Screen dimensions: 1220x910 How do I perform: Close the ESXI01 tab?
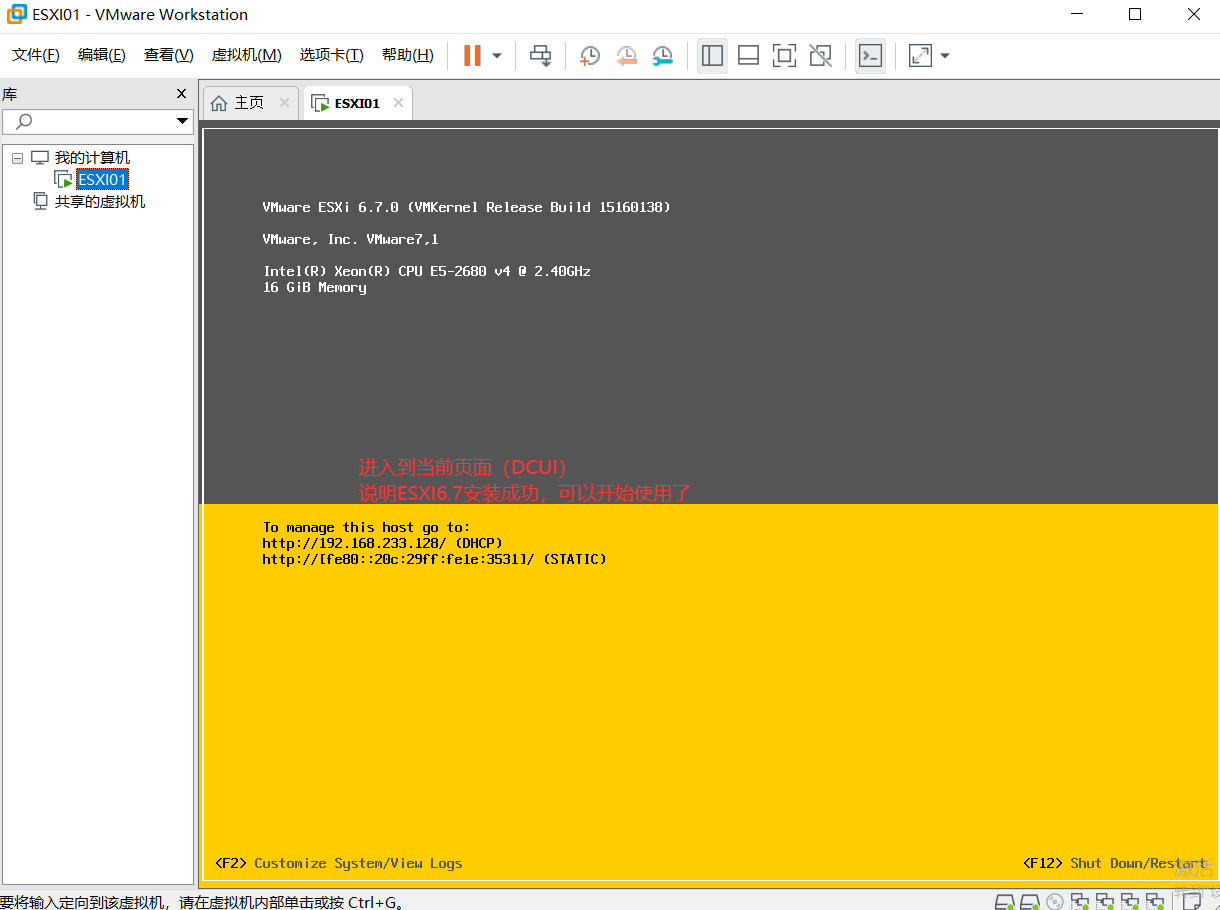pyautogui.click(x=399, y=103)
